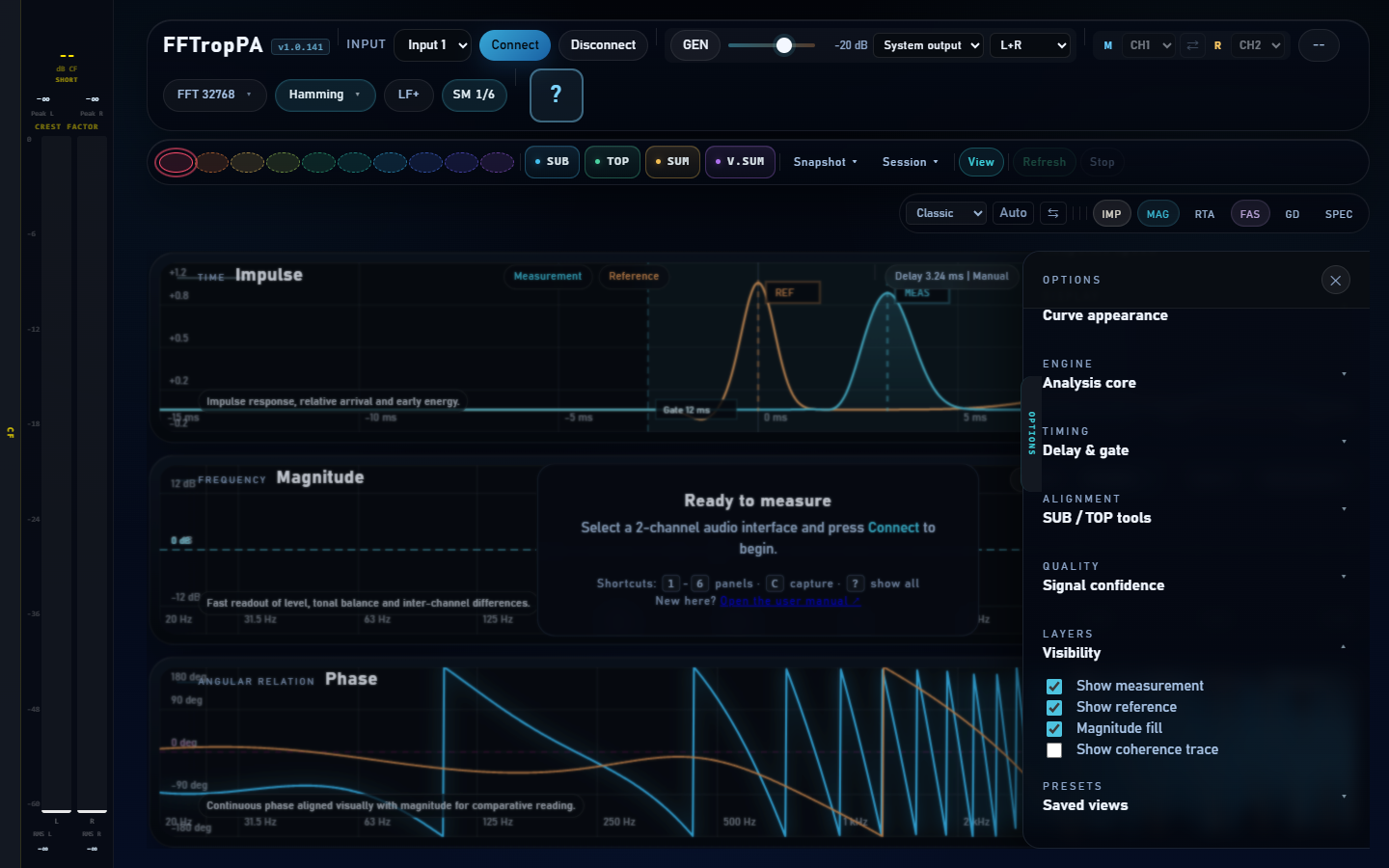
Task: Expand the SUB / TOP tools section
Action: click(x=1194, y=509)
